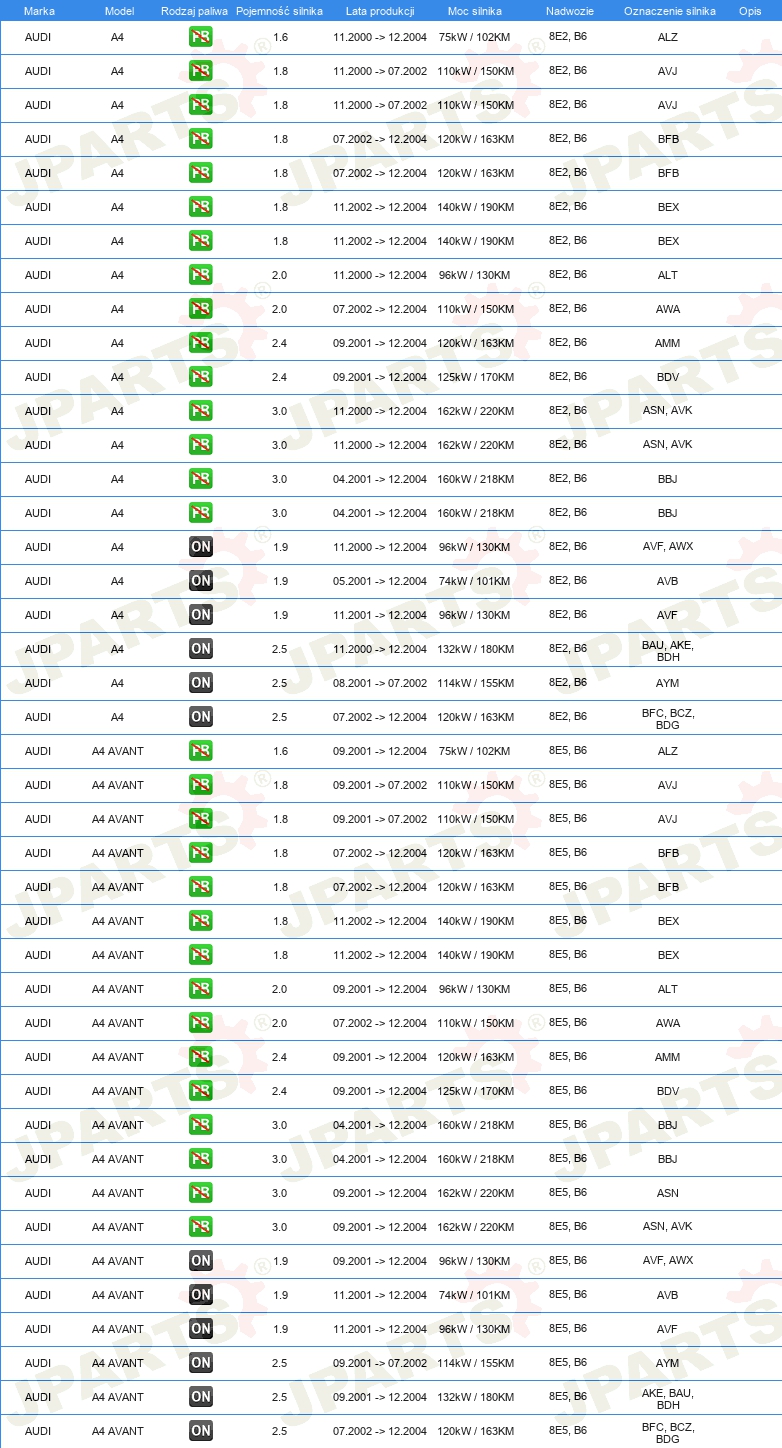
Task: Click the Opis column header
Action: tap(749, 11)
